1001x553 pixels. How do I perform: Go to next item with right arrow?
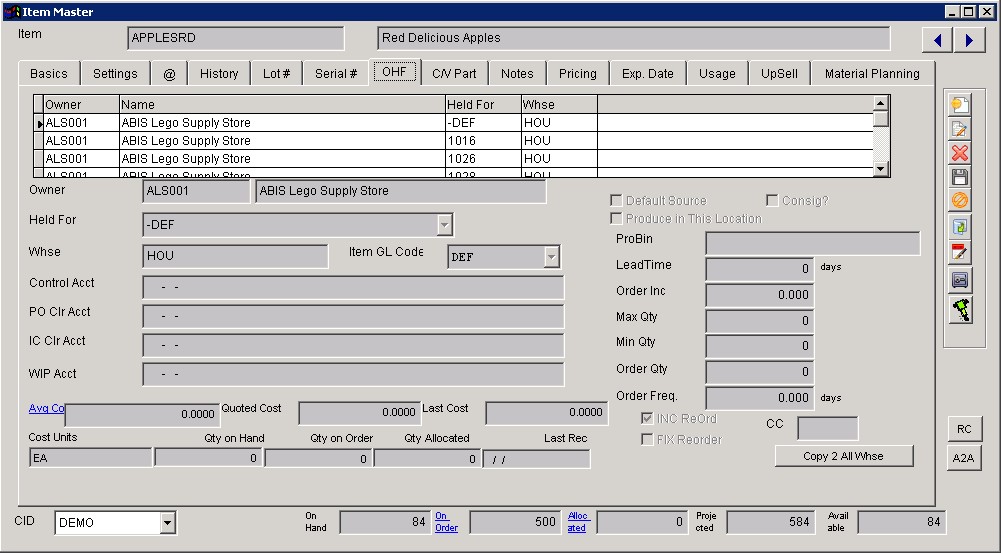969,40
